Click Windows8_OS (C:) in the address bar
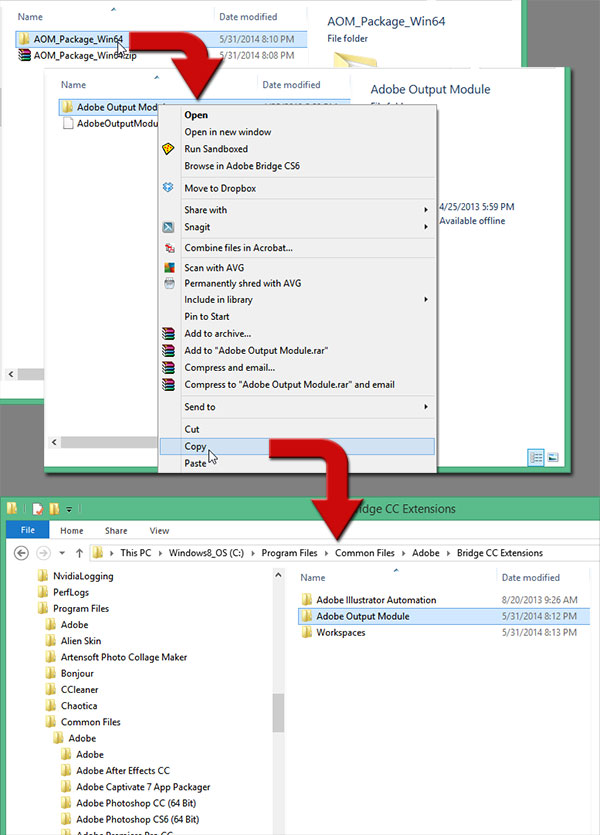 point(206,553)
